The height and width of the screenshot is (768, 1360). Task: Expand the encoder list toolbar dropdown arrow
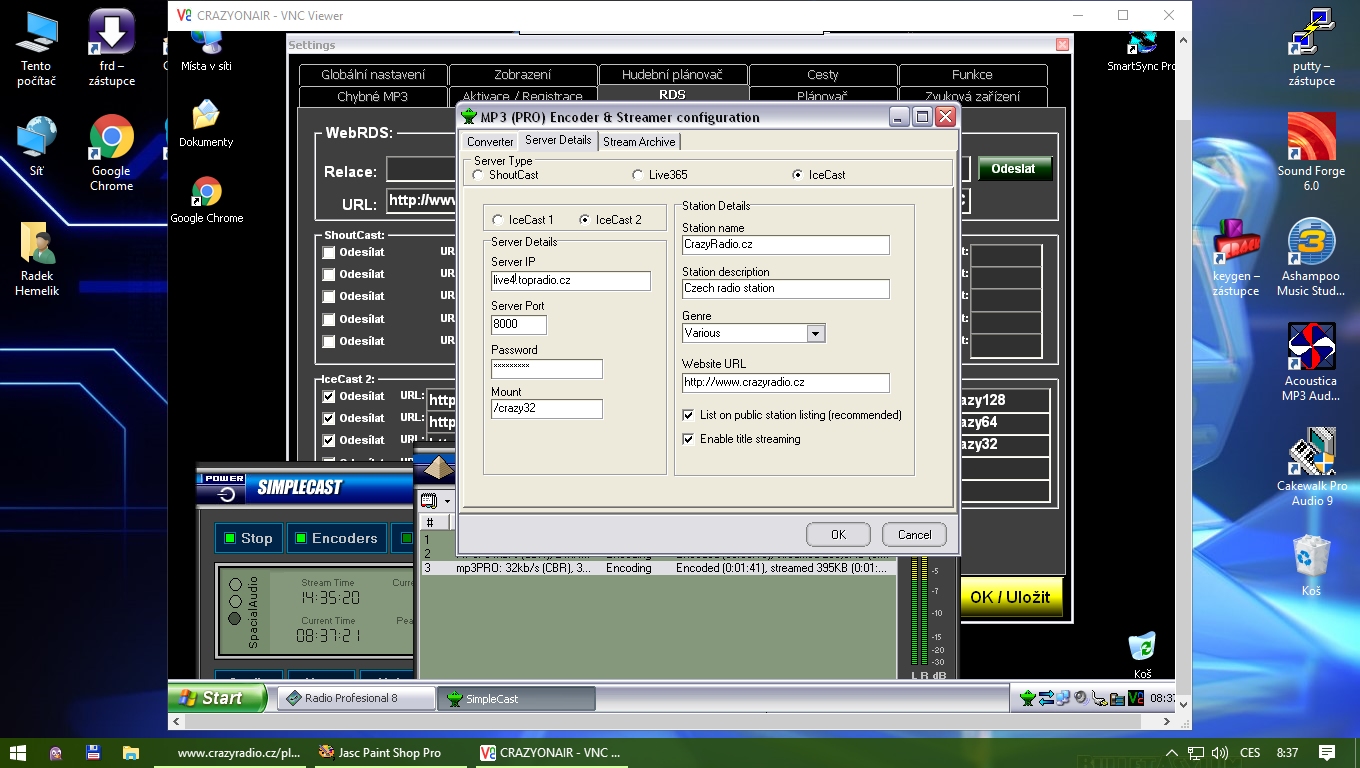[447, 501]
